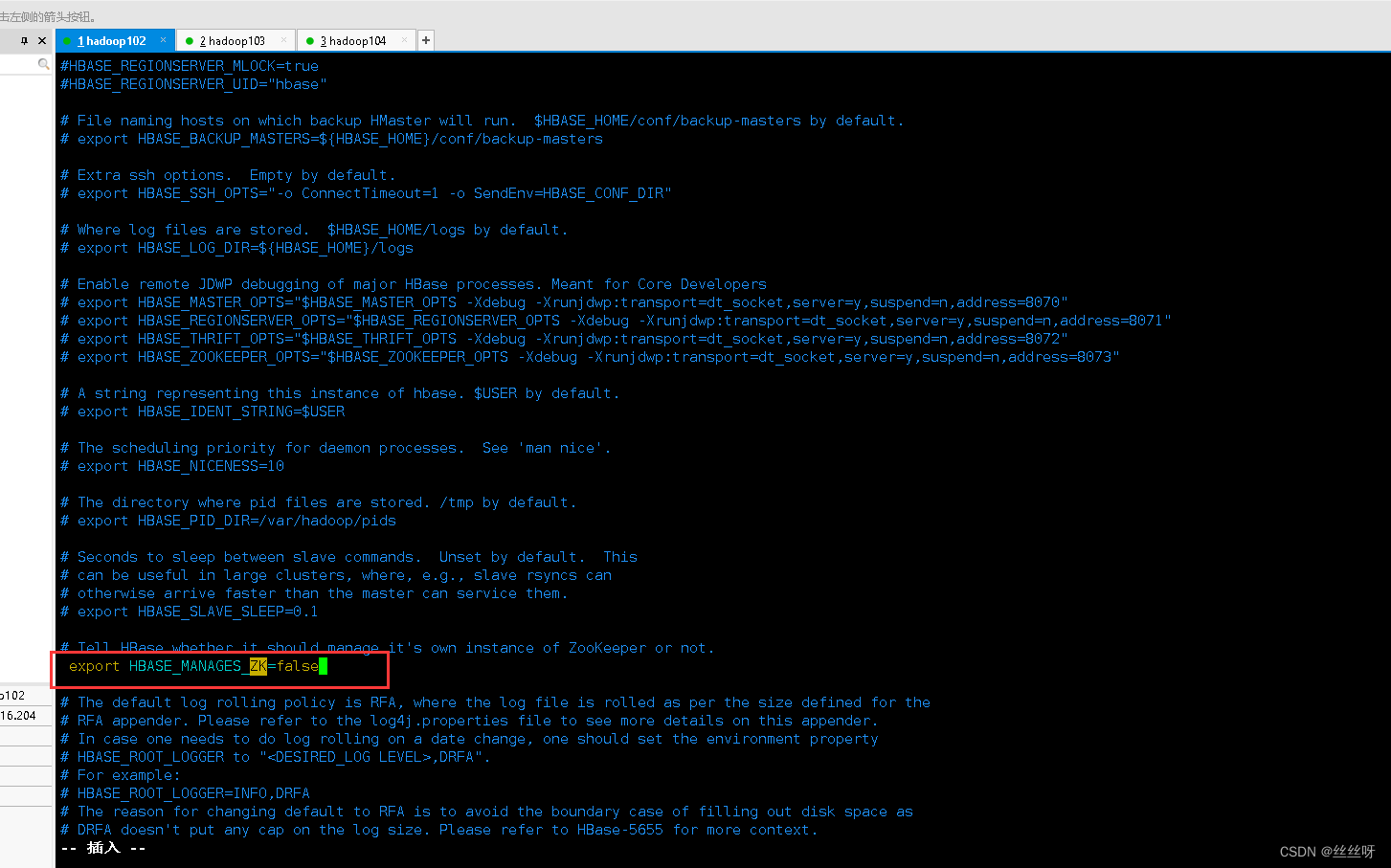The image size is (1391, 868).
Task: Open a new session tab with plus button
Action: 426,40
